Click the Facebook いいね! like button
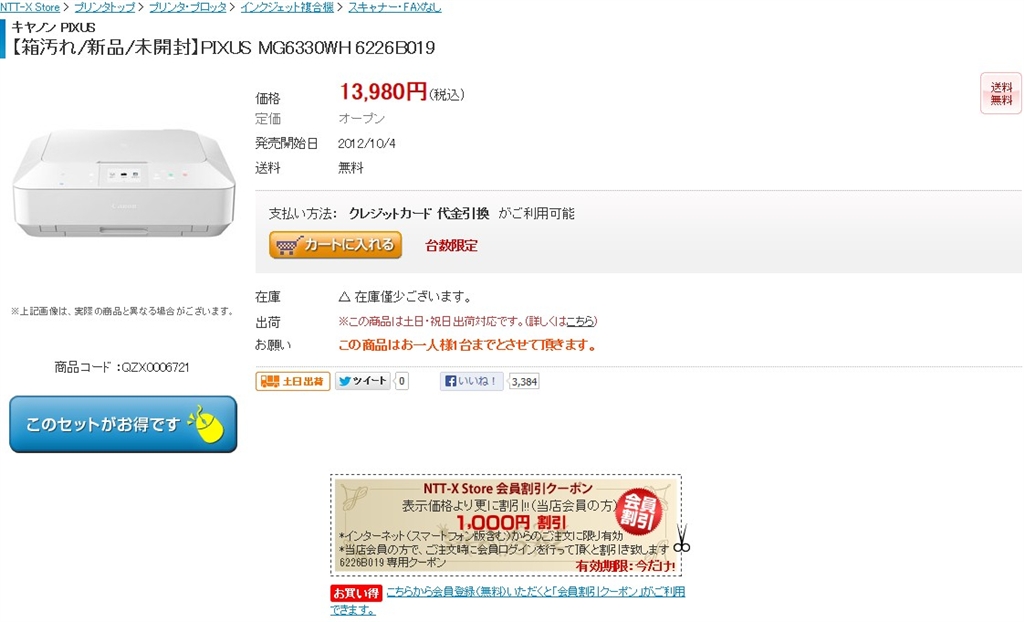The width and height of the screenshot is (1024, 622). [x=472, y=381]
